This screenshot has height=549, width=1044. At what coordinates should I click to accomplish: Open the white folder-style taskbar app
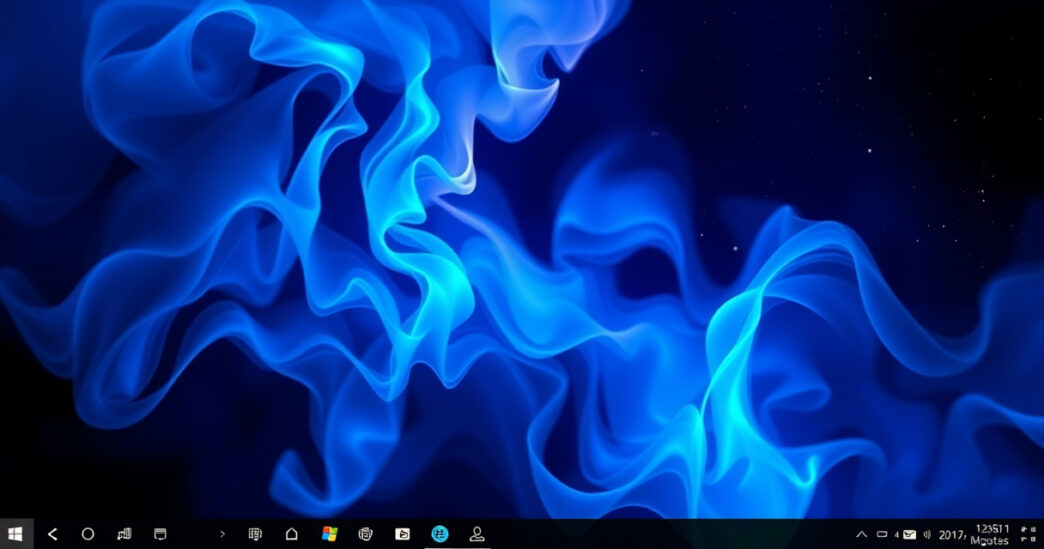[402, 534]
